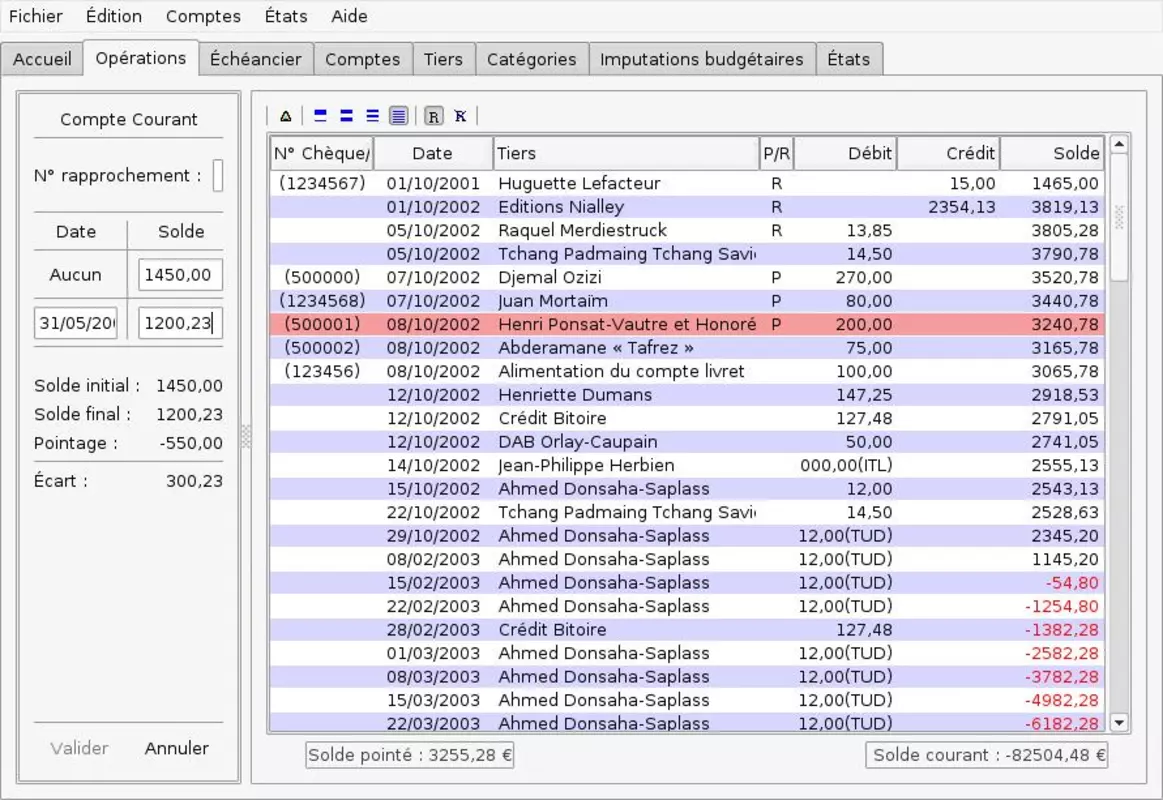This screenshot has height=800, width=1163.
Task: Click the vertical scrollbar thumb
Action: click(x=1119, y=217)
